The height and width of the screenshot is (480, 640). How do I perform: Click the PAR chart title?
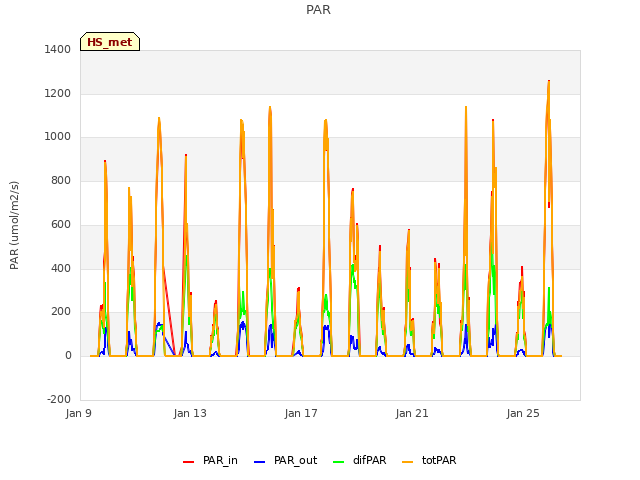pyautogui.click(x=318, y=10)
